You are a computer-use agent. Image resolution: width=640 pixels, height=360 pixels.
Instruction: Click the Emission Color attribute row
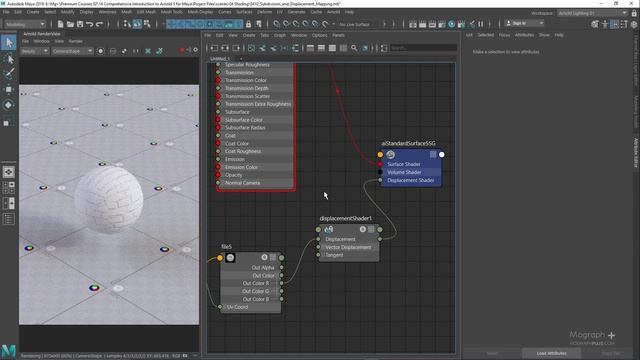[255, 167]
